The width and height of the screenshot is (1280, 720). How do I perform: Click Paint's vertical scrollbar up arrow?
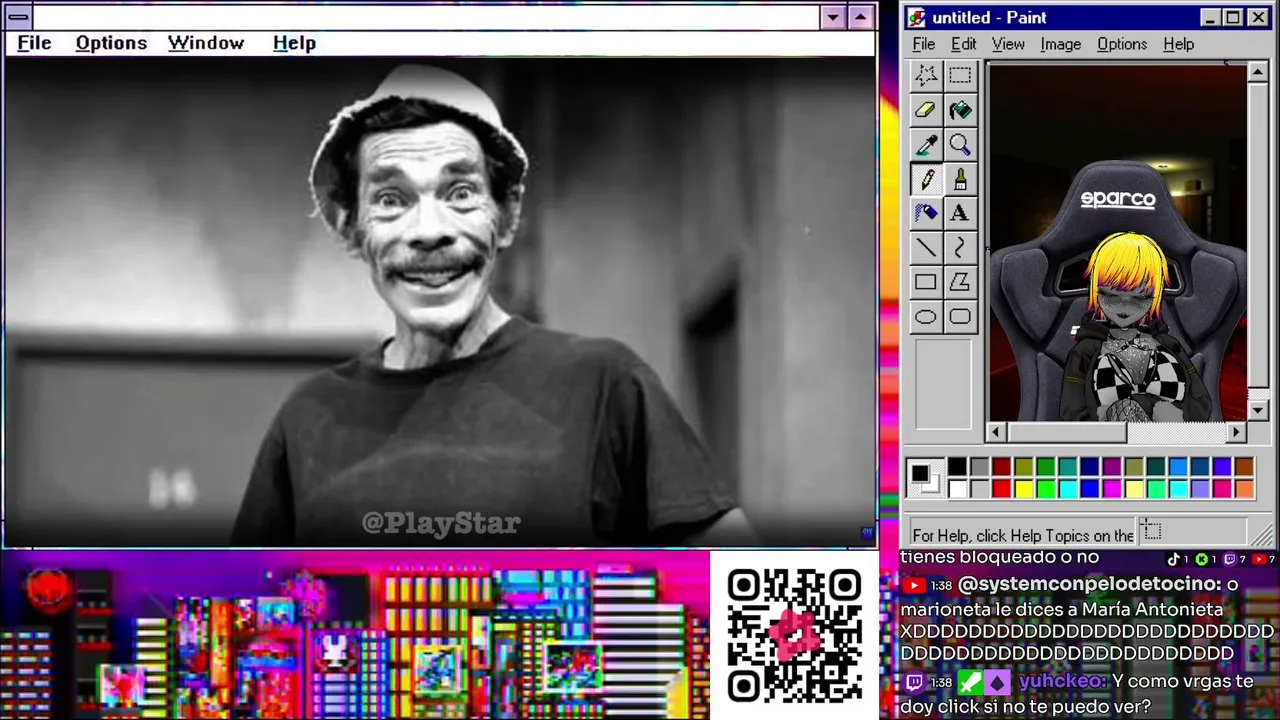point(1258,72)
